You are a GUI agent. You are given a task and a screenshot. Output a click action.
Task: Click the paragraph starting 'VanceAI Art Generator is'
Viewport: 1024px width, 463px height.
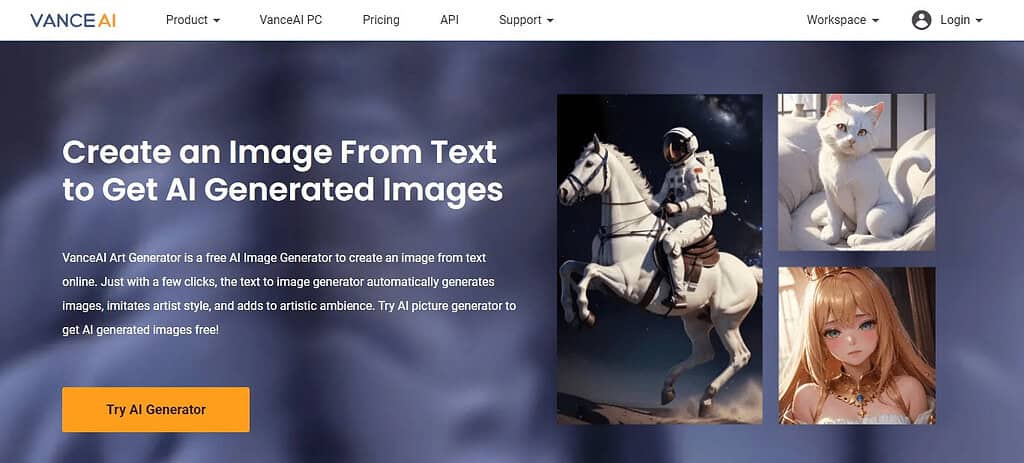click(289, 294)
